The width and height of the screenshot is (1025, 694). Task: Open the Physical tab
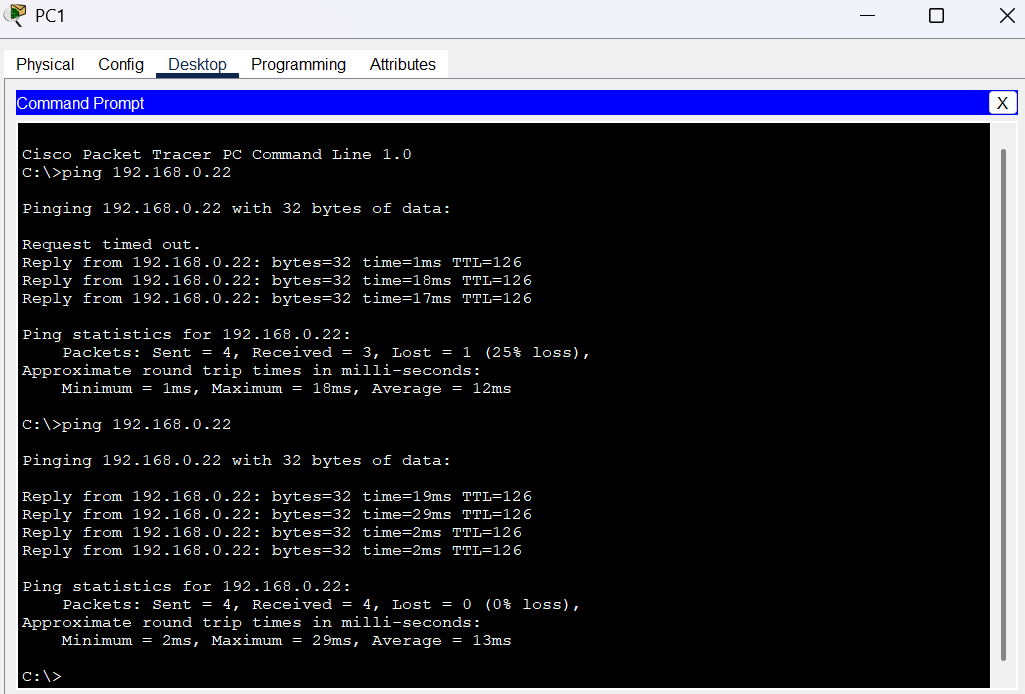tap(45, 64)
